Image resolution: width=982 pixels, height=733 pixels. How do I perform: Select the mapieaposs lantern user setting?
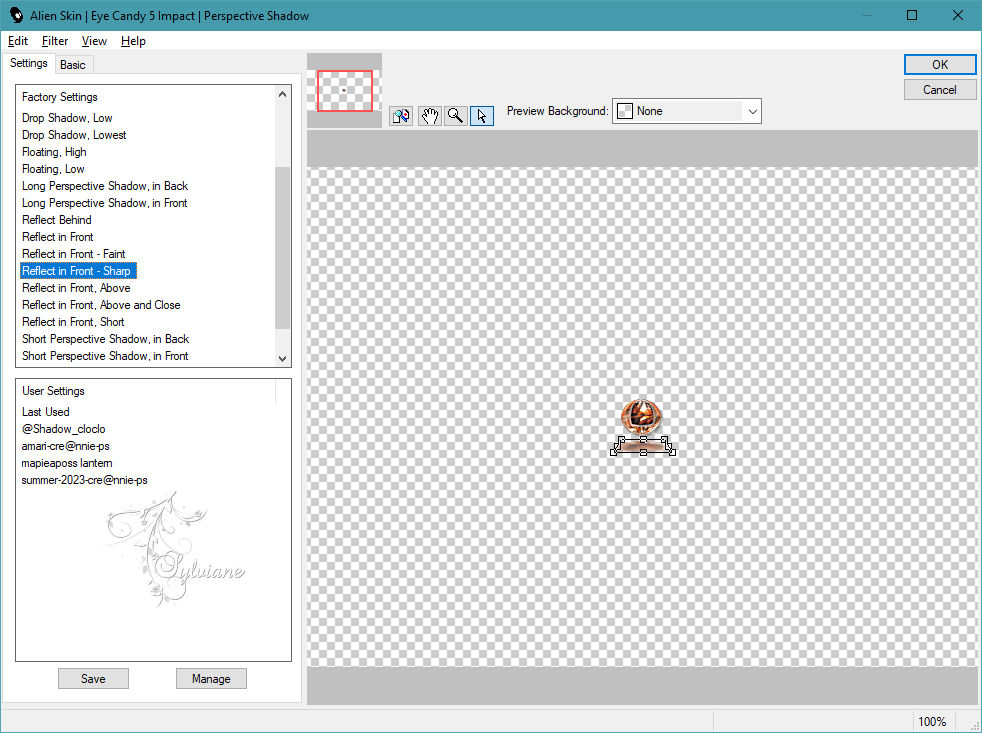click(x=67, y=462)
